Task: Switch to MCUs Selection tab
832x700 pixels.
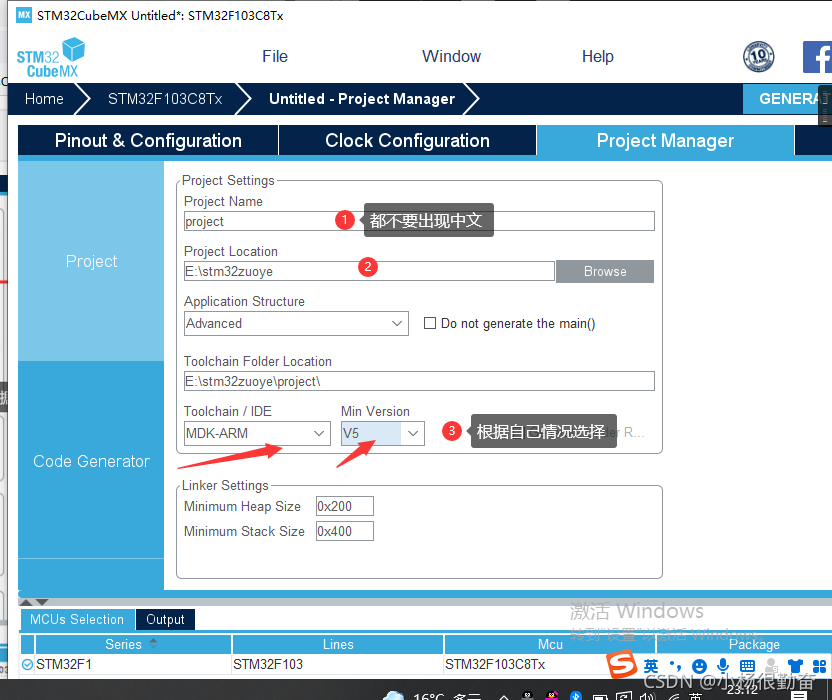Action: tap(77, 619)
